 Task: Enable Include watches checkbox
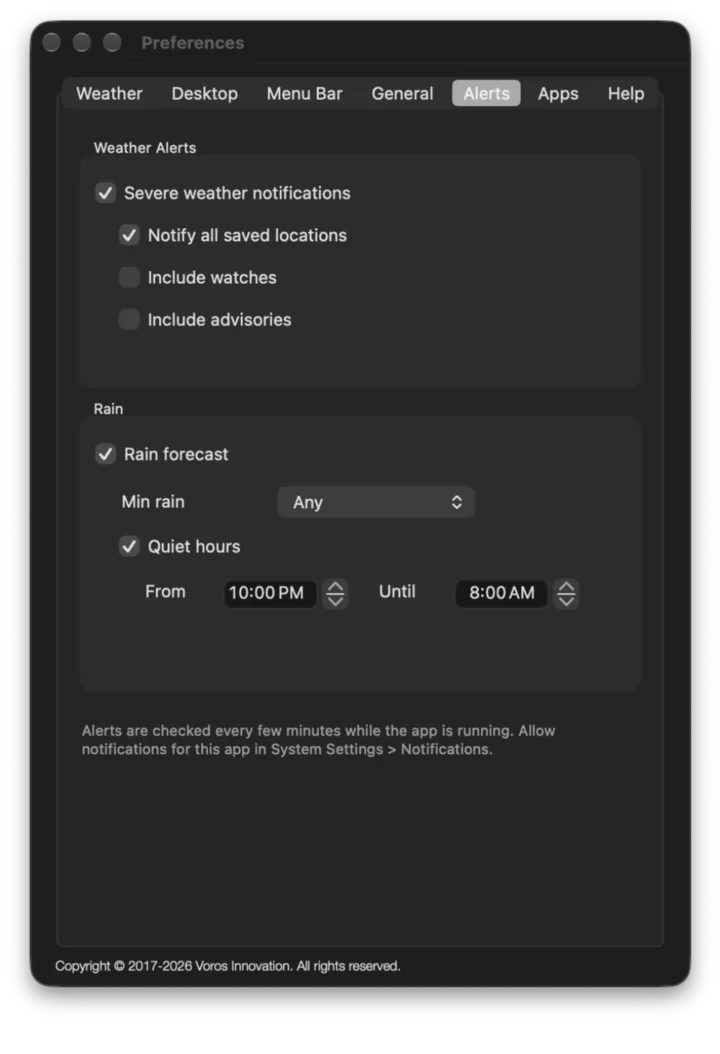click(x=129, y=277)
